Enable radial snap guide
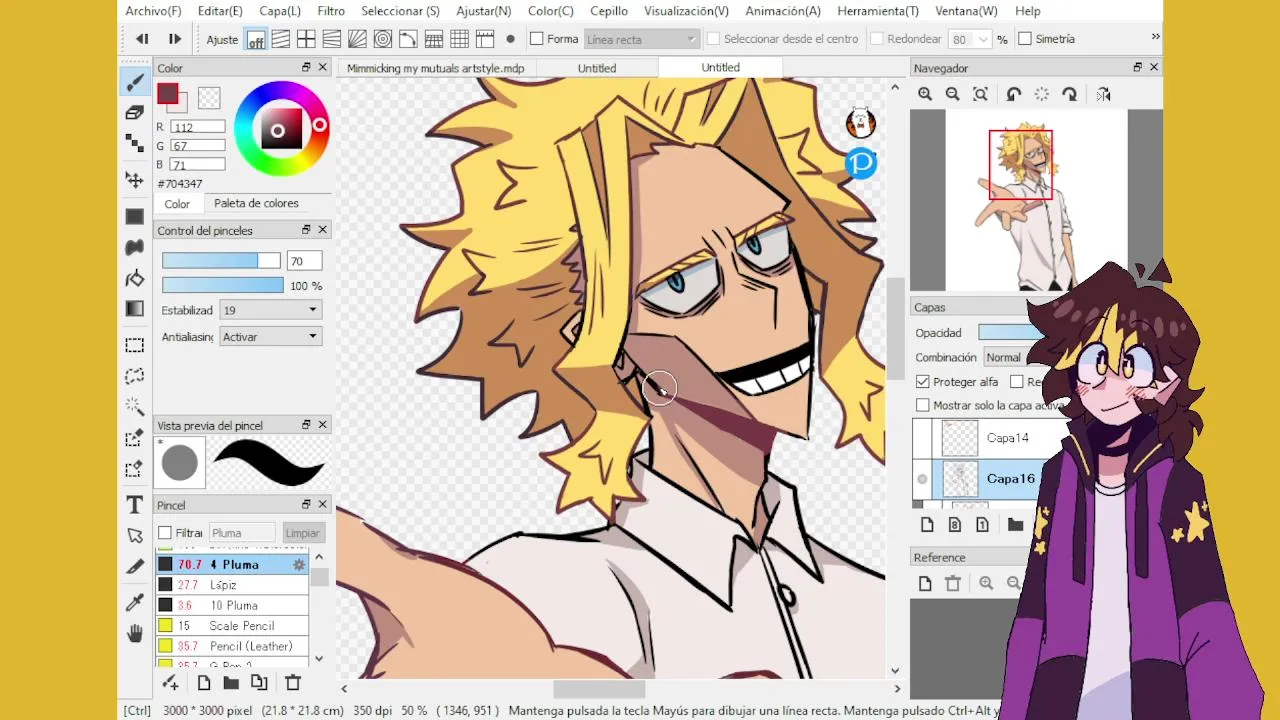The image size is (1280, 720). coord(357,39)
